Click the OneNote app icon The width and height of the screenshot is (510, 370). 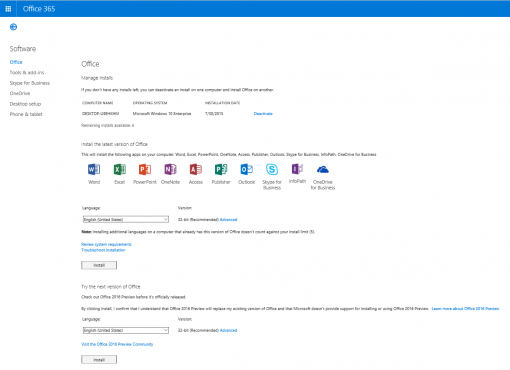170,169
